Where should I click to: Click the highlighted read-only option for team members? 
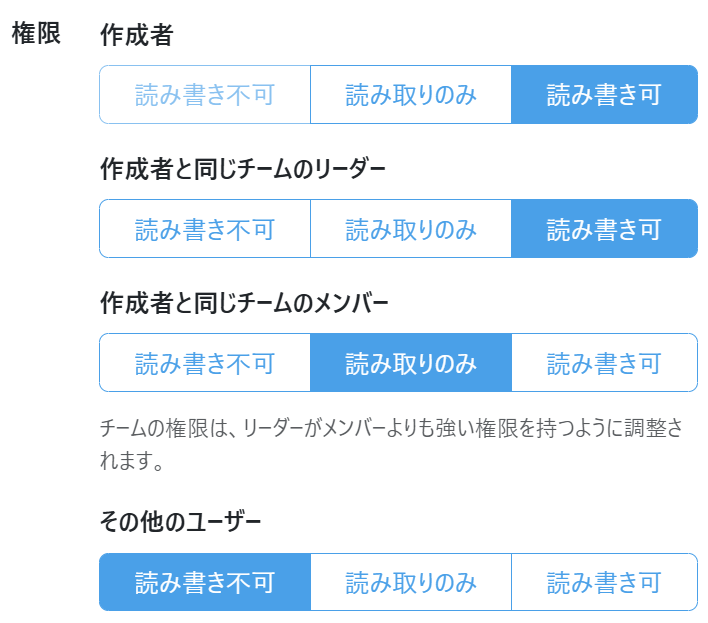[411, 363]
